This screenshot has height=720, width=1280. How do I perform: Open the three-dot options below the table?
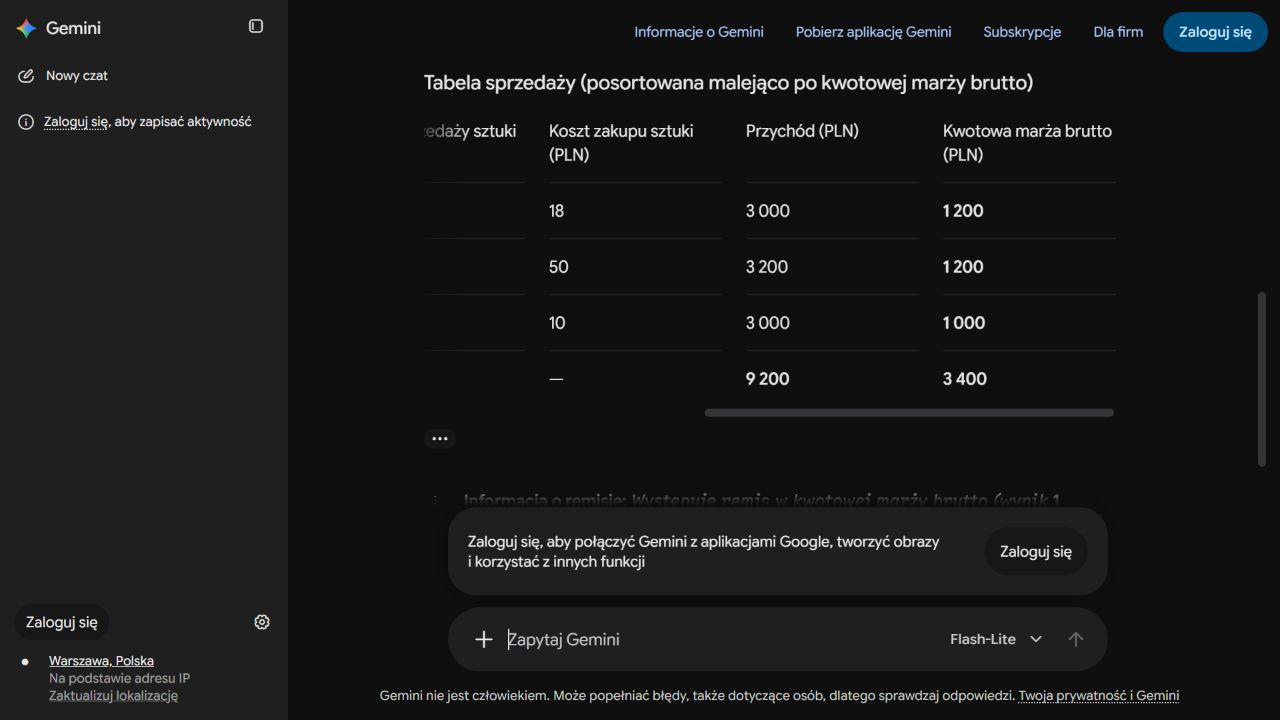point(440,438)
